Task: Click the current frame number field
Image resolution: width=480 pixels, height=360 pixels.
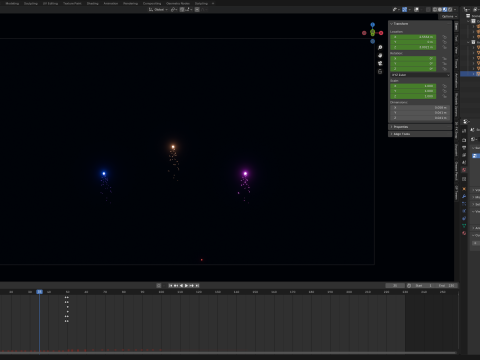Action: click(395, 286)
